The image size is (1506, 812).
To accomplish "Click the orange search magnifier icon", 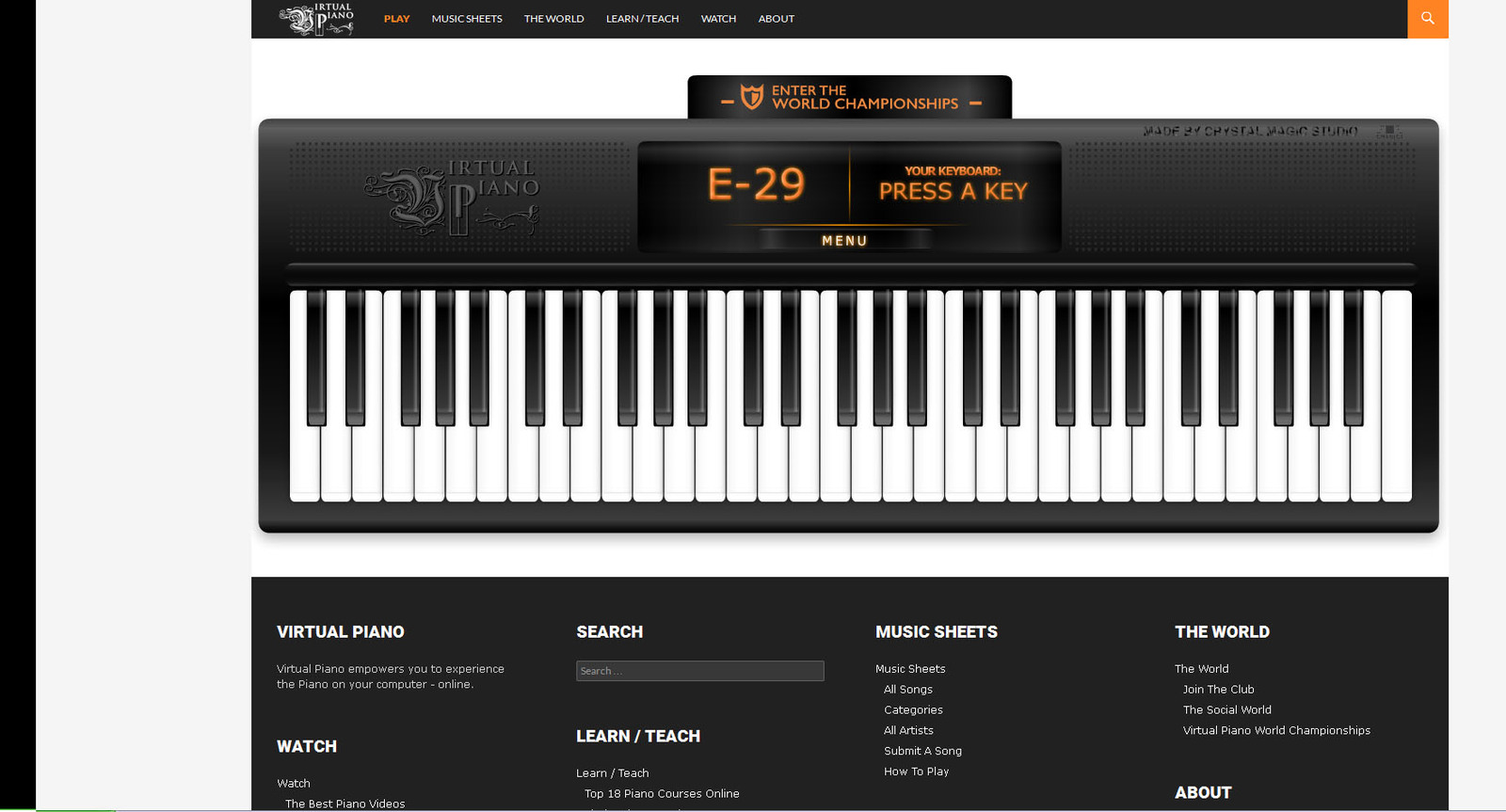I will (1428, 18).
